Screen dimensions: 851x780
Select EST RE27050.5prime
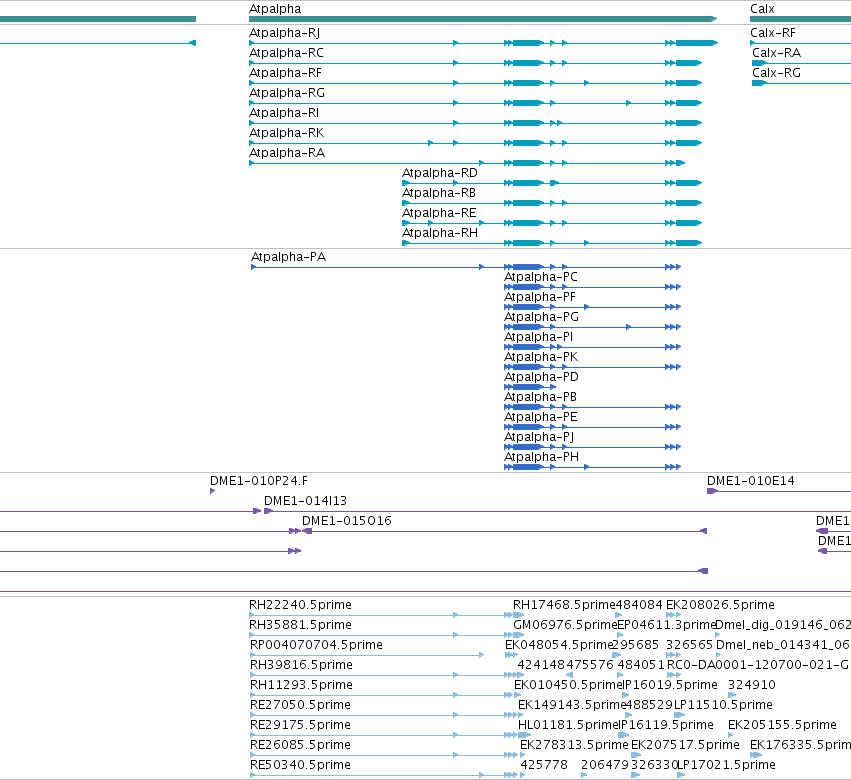300,706
